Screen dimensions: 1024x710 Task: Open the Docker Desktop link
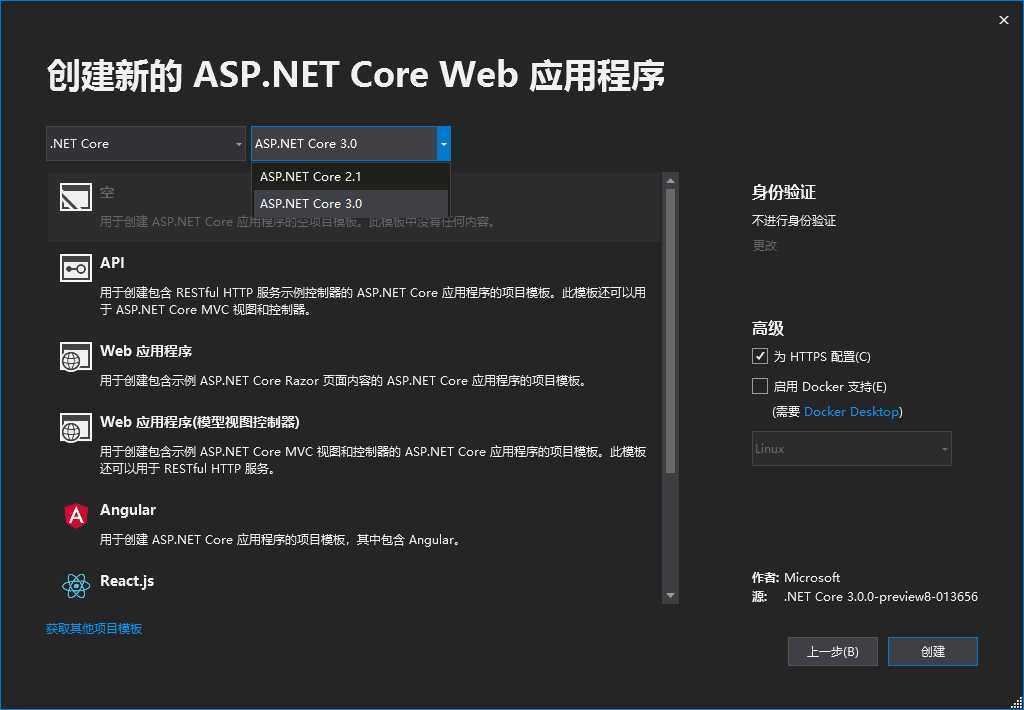pos(851,411)
